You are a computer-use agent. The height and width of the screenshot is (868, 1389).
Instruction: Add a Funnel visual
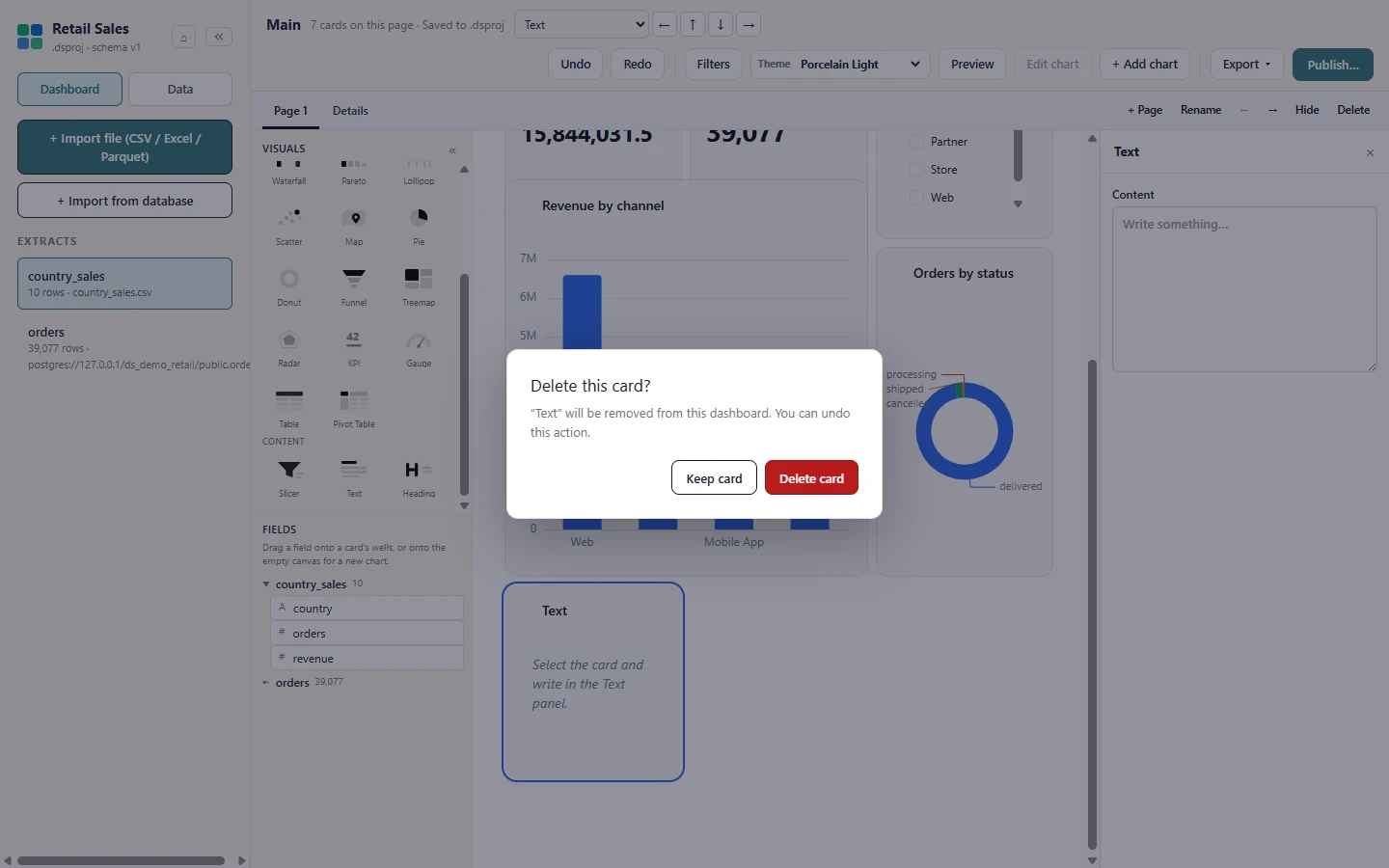click(x=354, y=286)
